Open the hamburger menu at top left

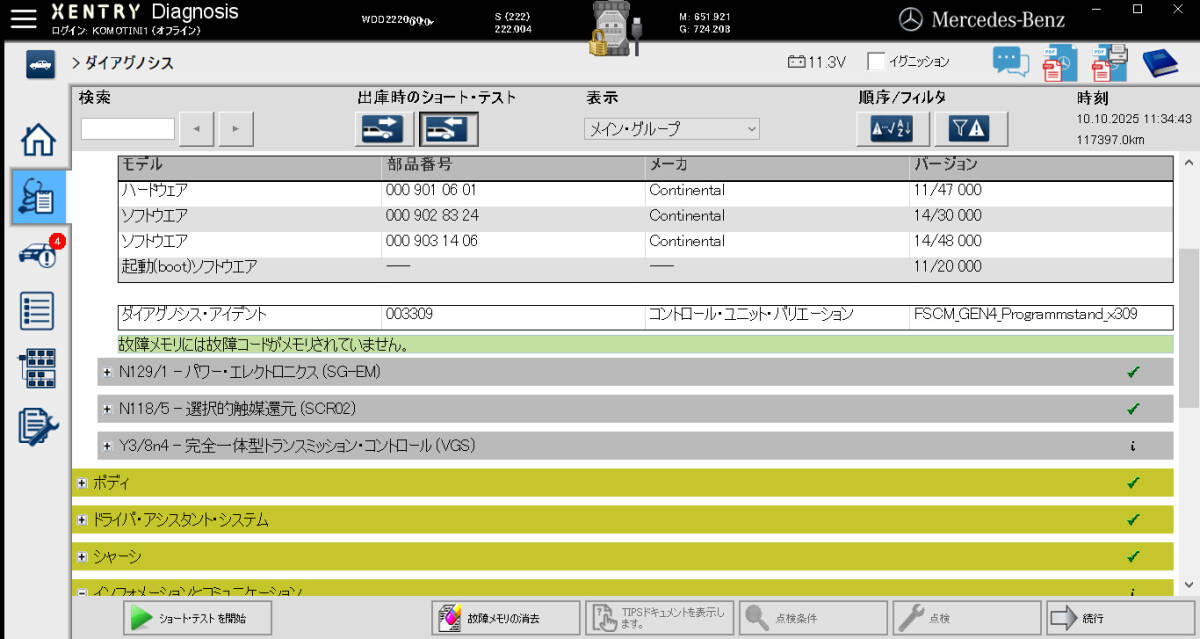(22, 17)
